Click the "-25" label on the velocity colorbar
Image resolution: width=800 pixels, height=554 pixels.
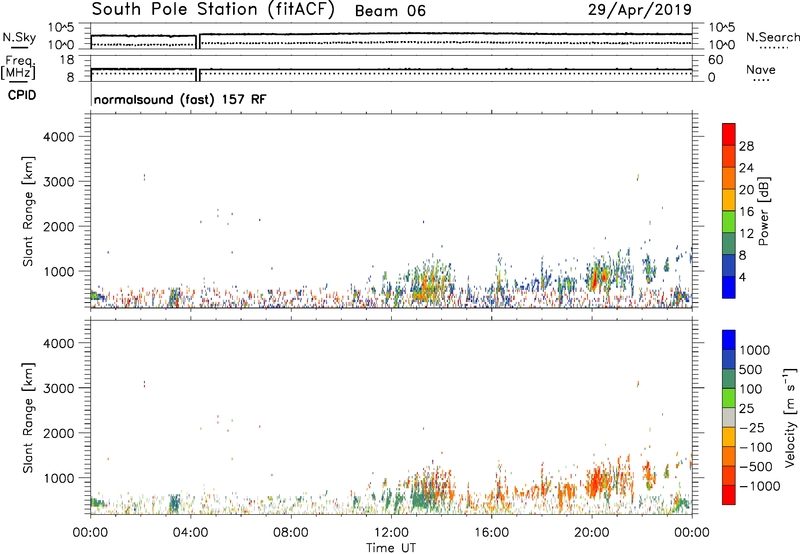[753, 428]
